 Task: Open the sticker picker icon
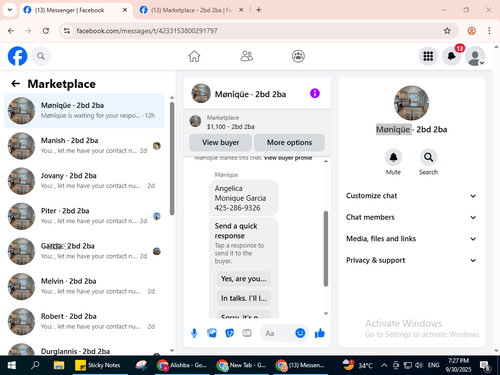click(229, 333)
